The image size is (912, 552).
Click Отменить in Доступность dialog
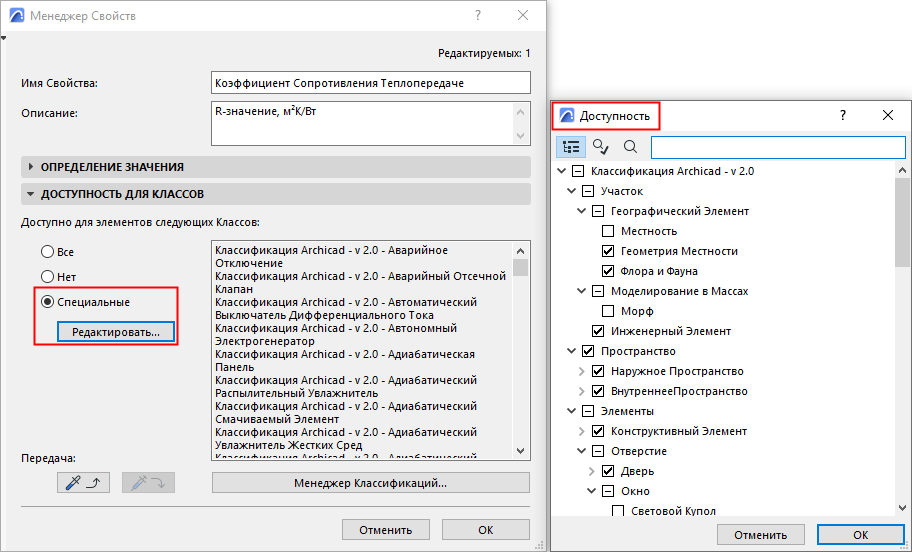coord(760,535)
